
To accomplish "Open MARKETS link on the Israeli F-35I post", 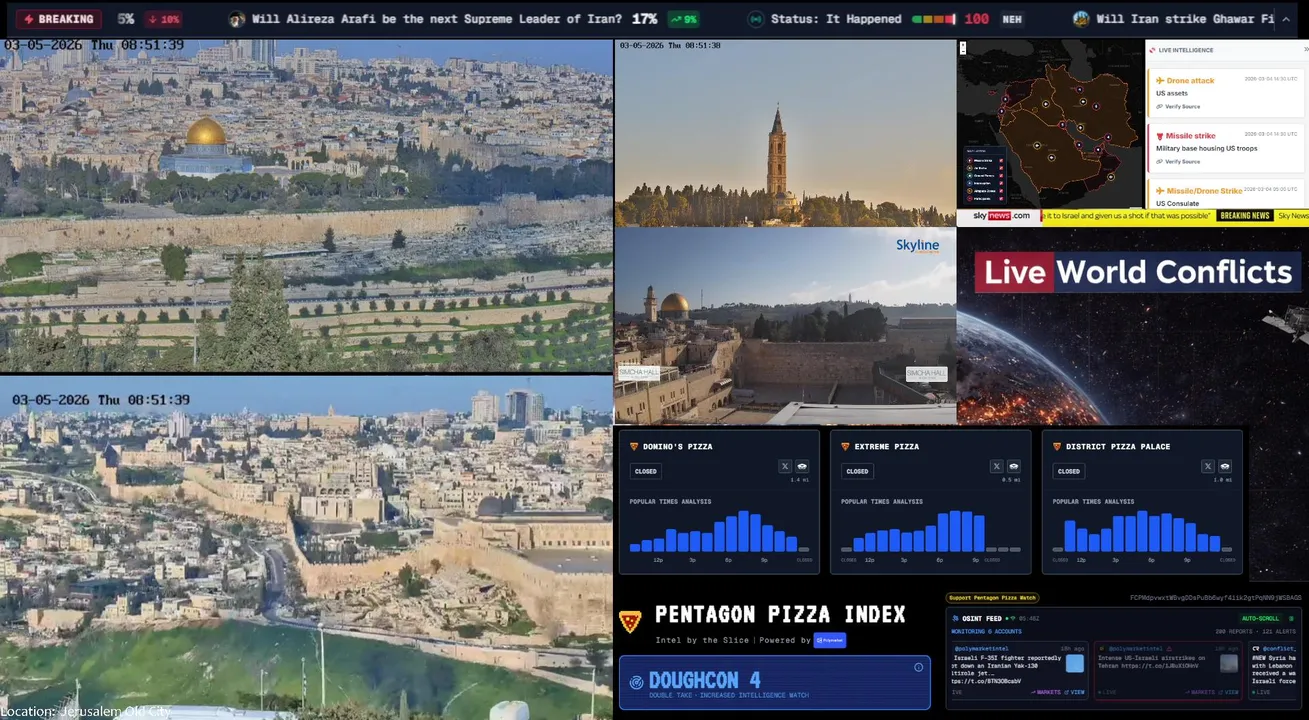I will click(1046, 692).
